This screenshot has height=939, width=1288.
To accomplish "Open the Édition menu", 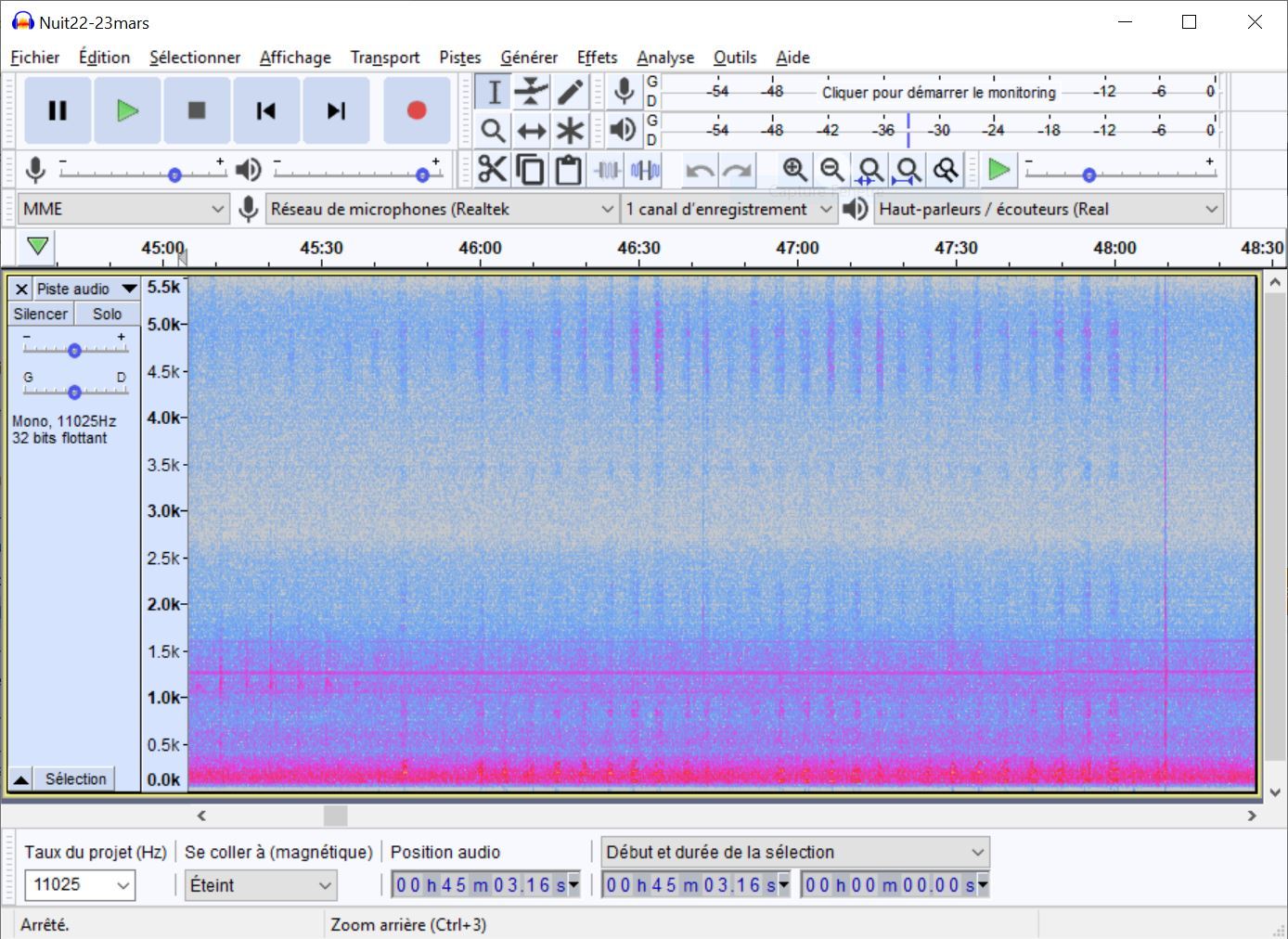I will 105,58.
